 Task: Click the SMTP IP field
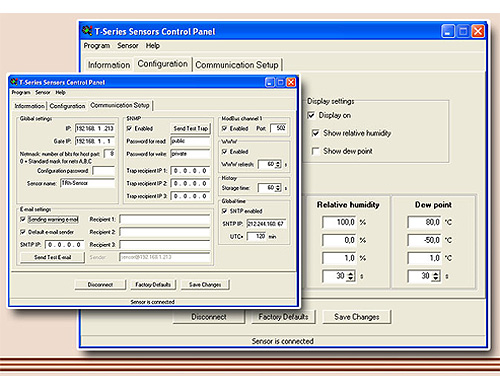click(x=64, y=244)
